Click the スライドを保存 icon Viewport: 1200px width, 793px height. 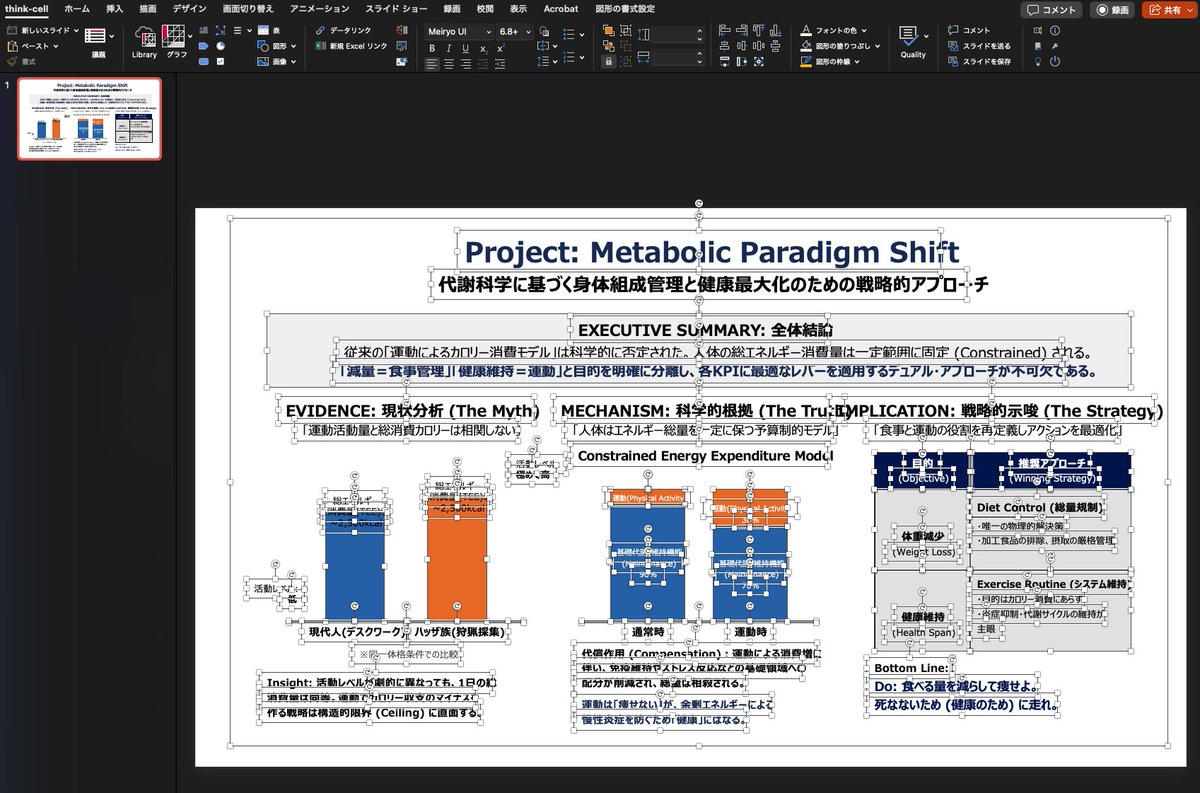pyautogui.click(x=954, y=62)
